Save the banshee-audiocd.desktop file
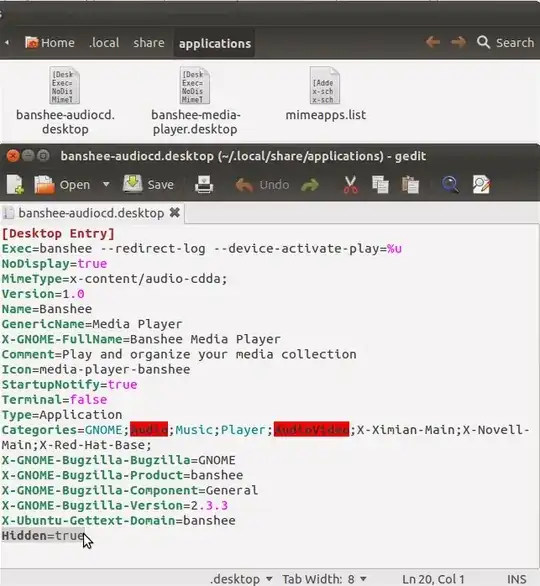This screenshot has width=540, height=586. click(x=149, y=184)
